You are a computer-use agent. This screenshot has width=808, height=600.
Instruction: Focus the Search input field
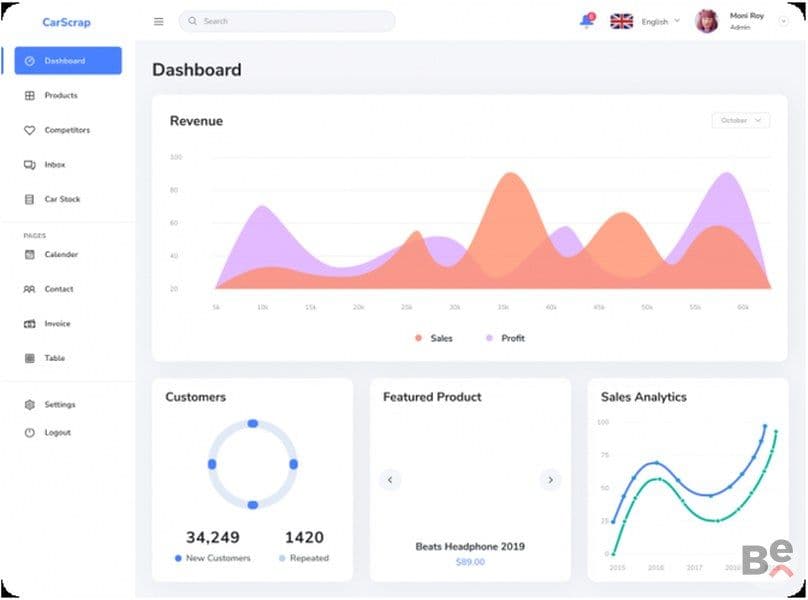coord(287,21)
